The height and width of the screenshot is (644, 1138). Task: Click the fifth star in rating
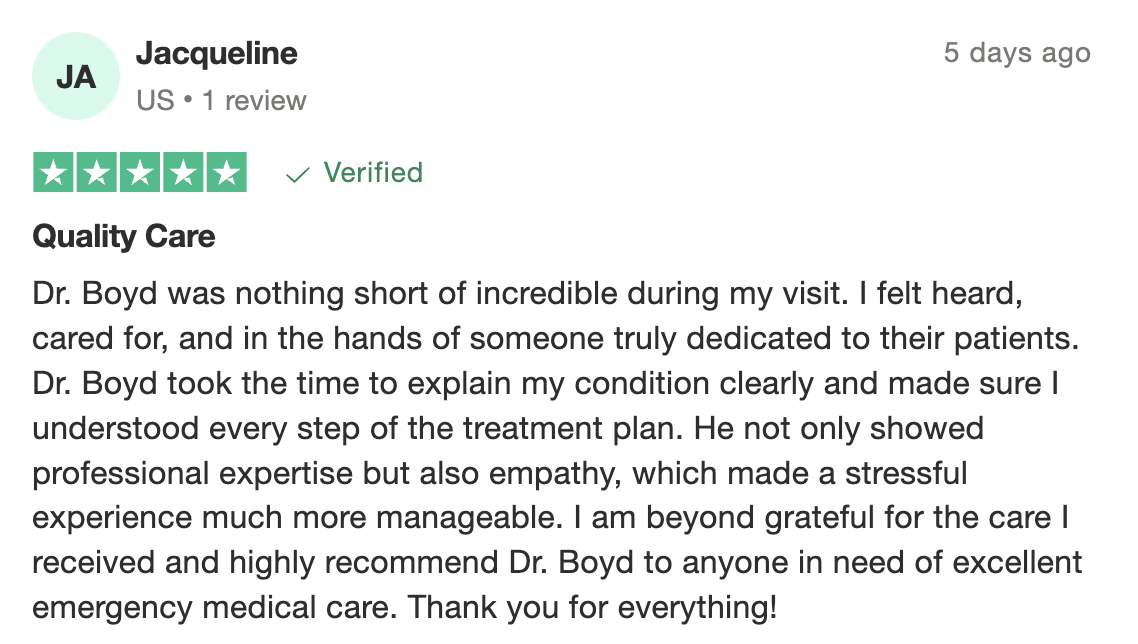click(226, 173)
